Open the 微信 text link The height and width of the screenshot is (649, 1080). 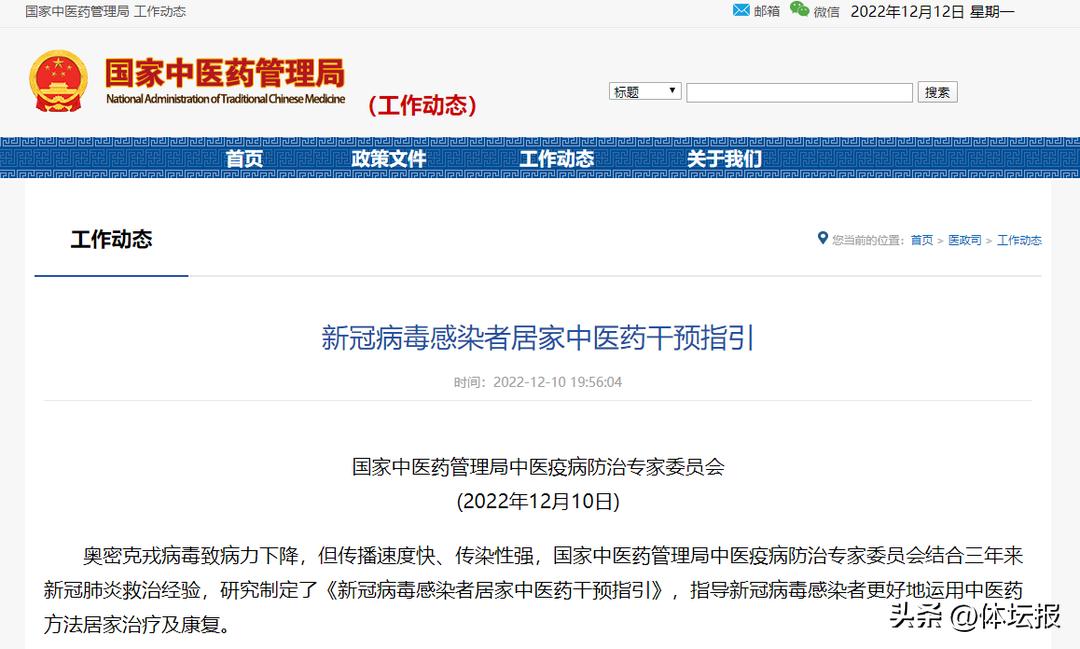pos(826,12)
